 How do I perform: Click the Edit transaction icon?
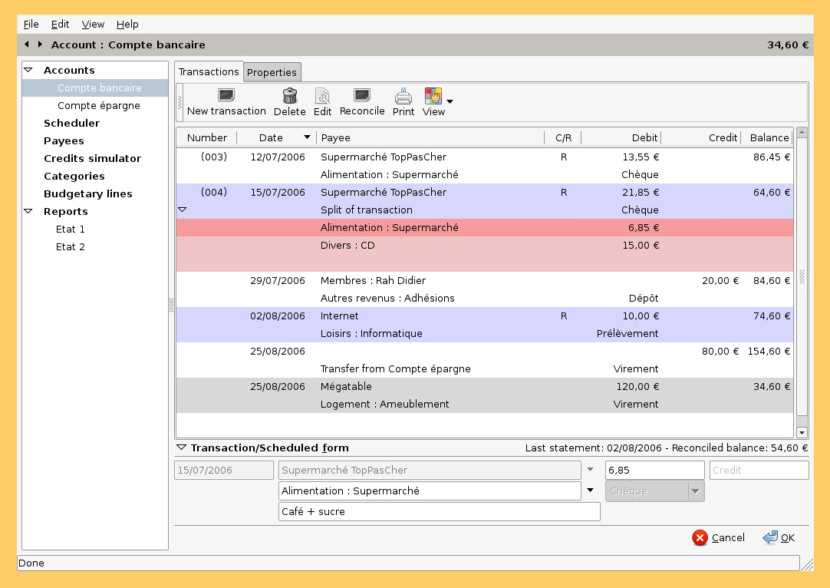pyautogui.click(x=323, y=96)
